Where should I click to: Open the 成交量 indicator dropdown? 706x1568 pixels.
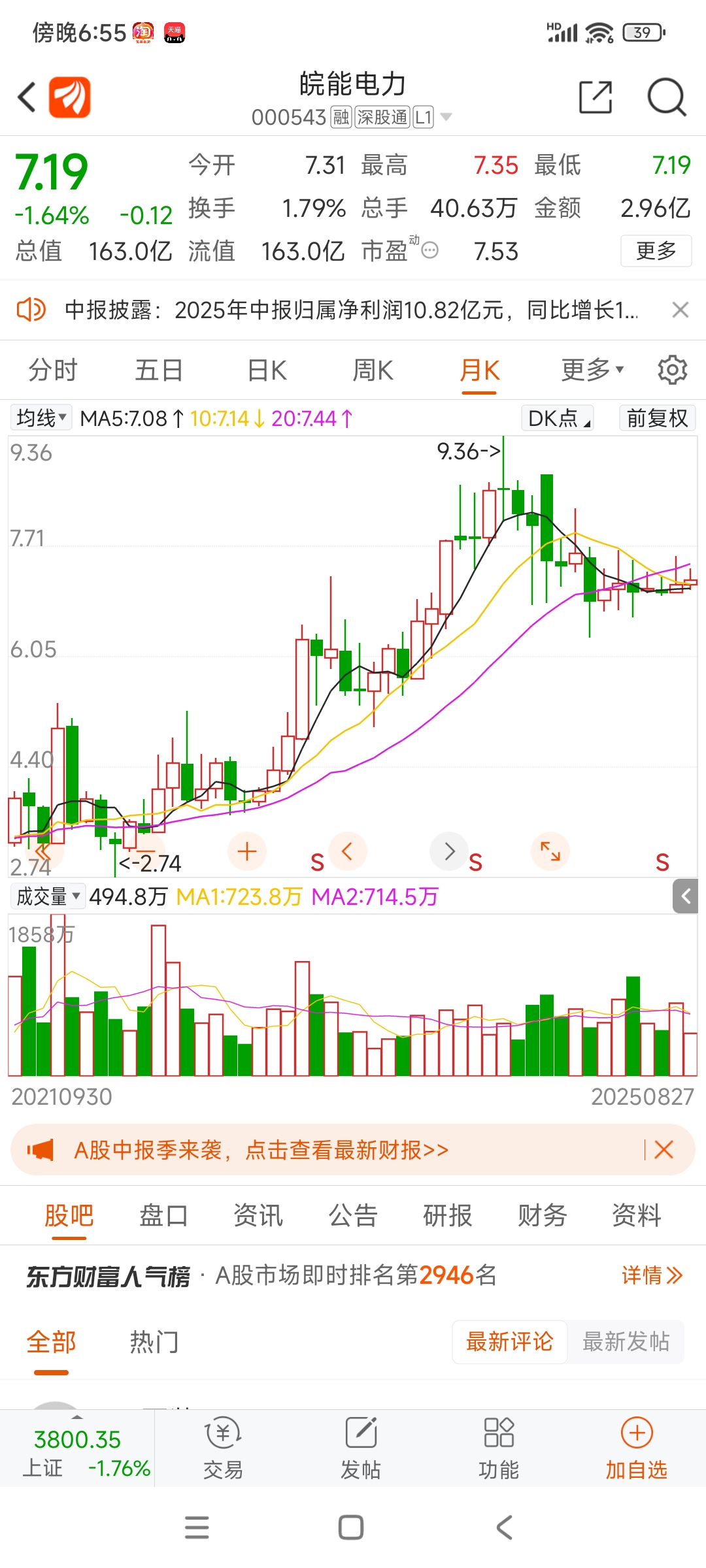tap(48, 896)
